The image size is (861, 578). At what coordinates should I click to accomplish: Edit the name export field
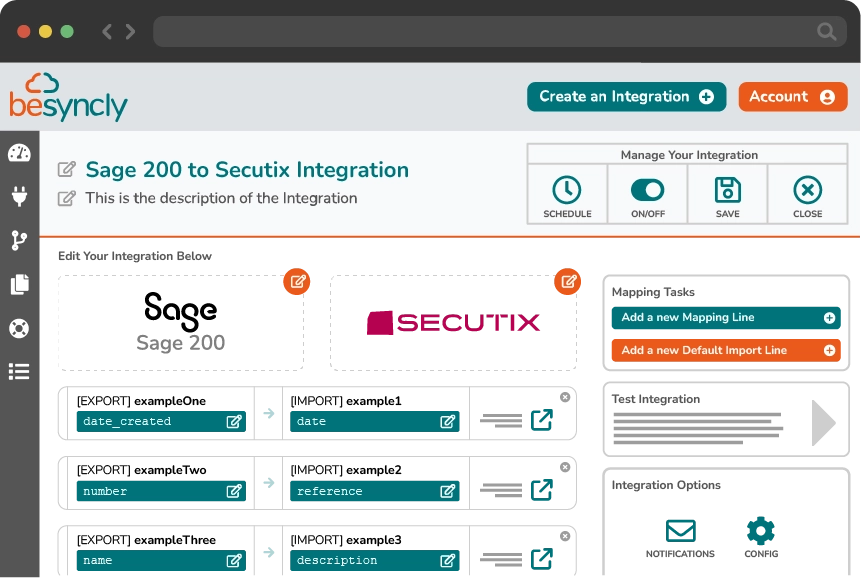(161, 560)
